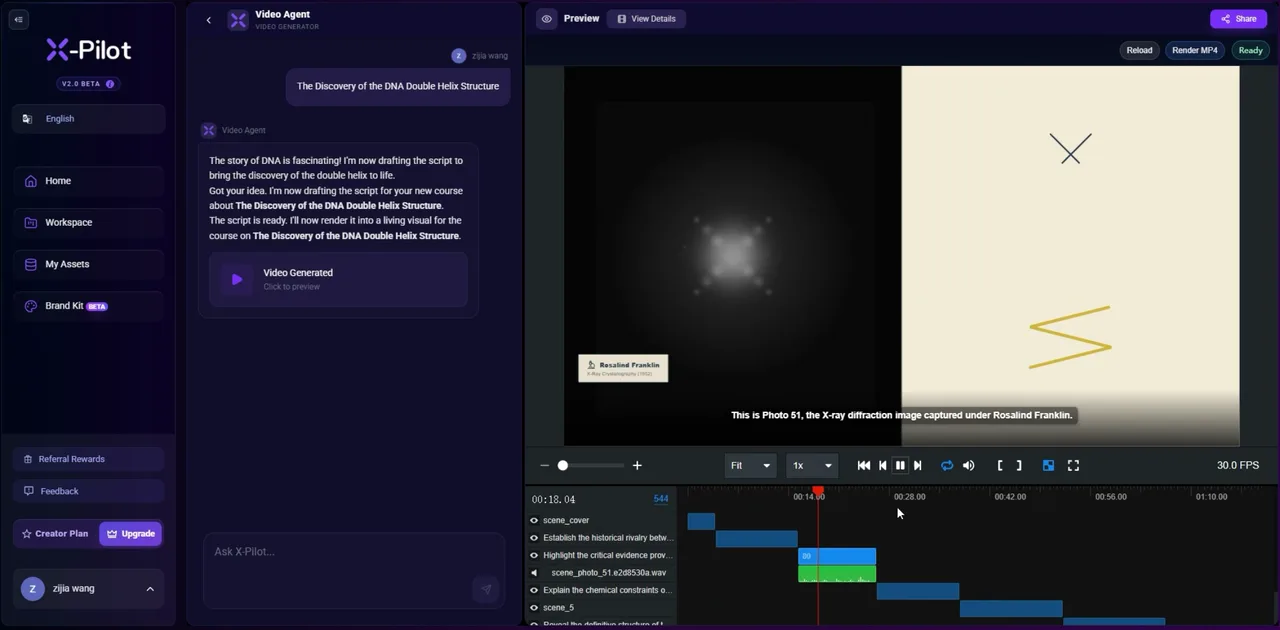Open Workspace in the sidebar

click(89, 222)
